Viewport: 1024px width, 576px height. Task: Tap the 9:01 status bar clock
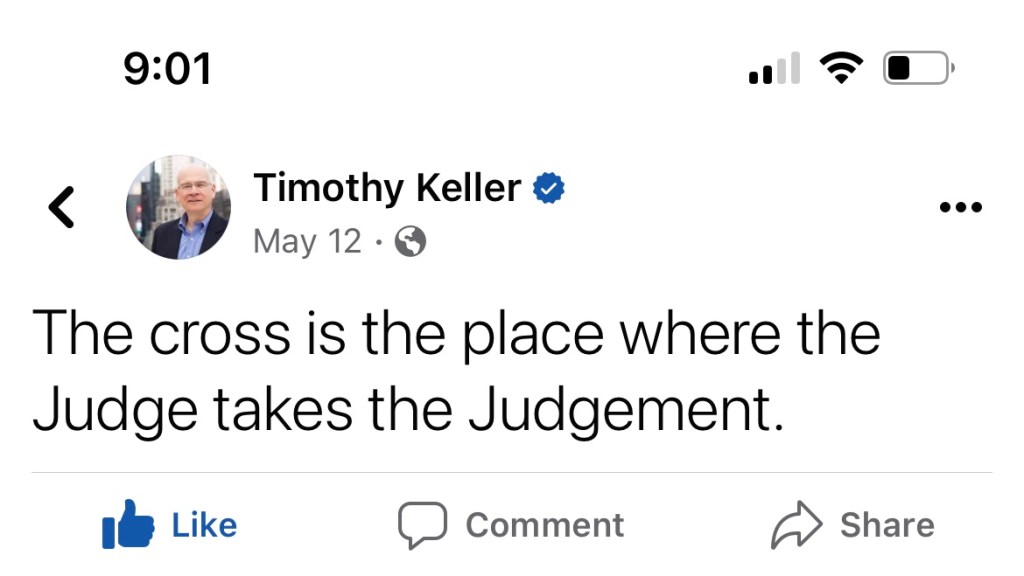[x=168, y=69]
